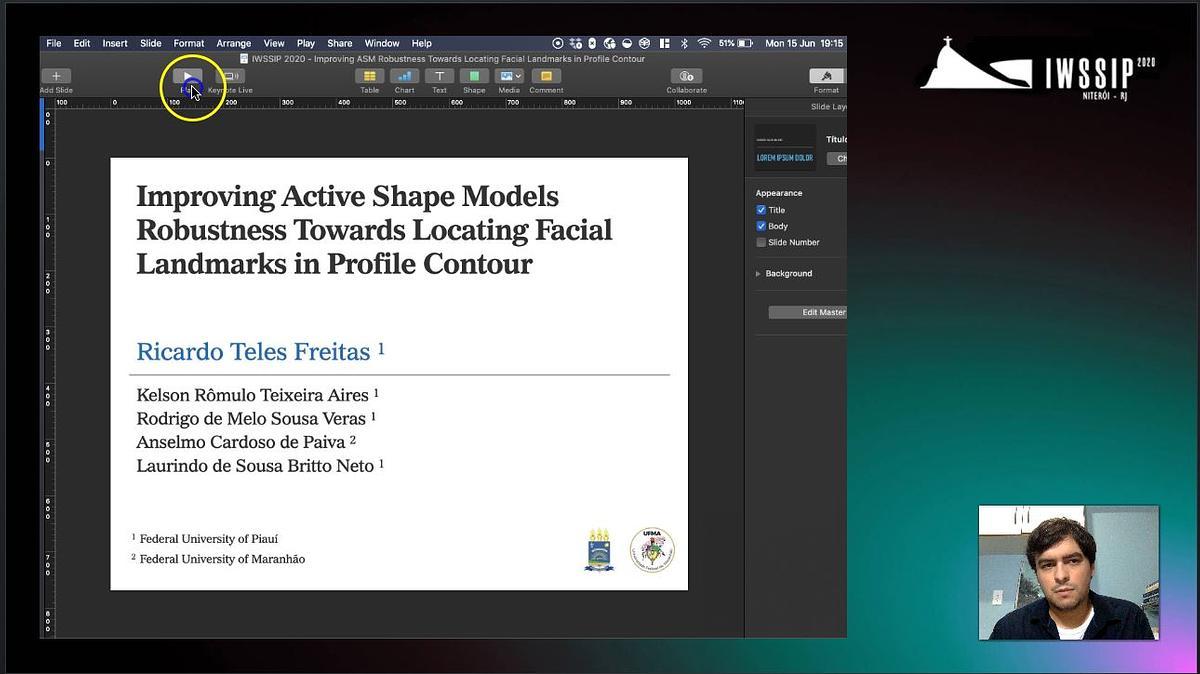Insert a Table from the toolbar
Screen dimensions: 1200x674
coord(369,76)
